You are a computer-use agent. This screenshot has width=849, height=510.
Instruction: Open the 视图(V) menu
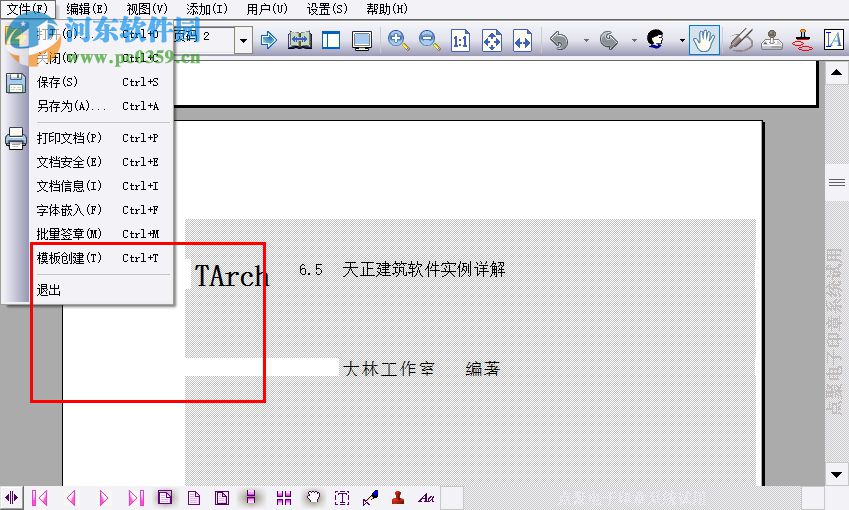147,9
